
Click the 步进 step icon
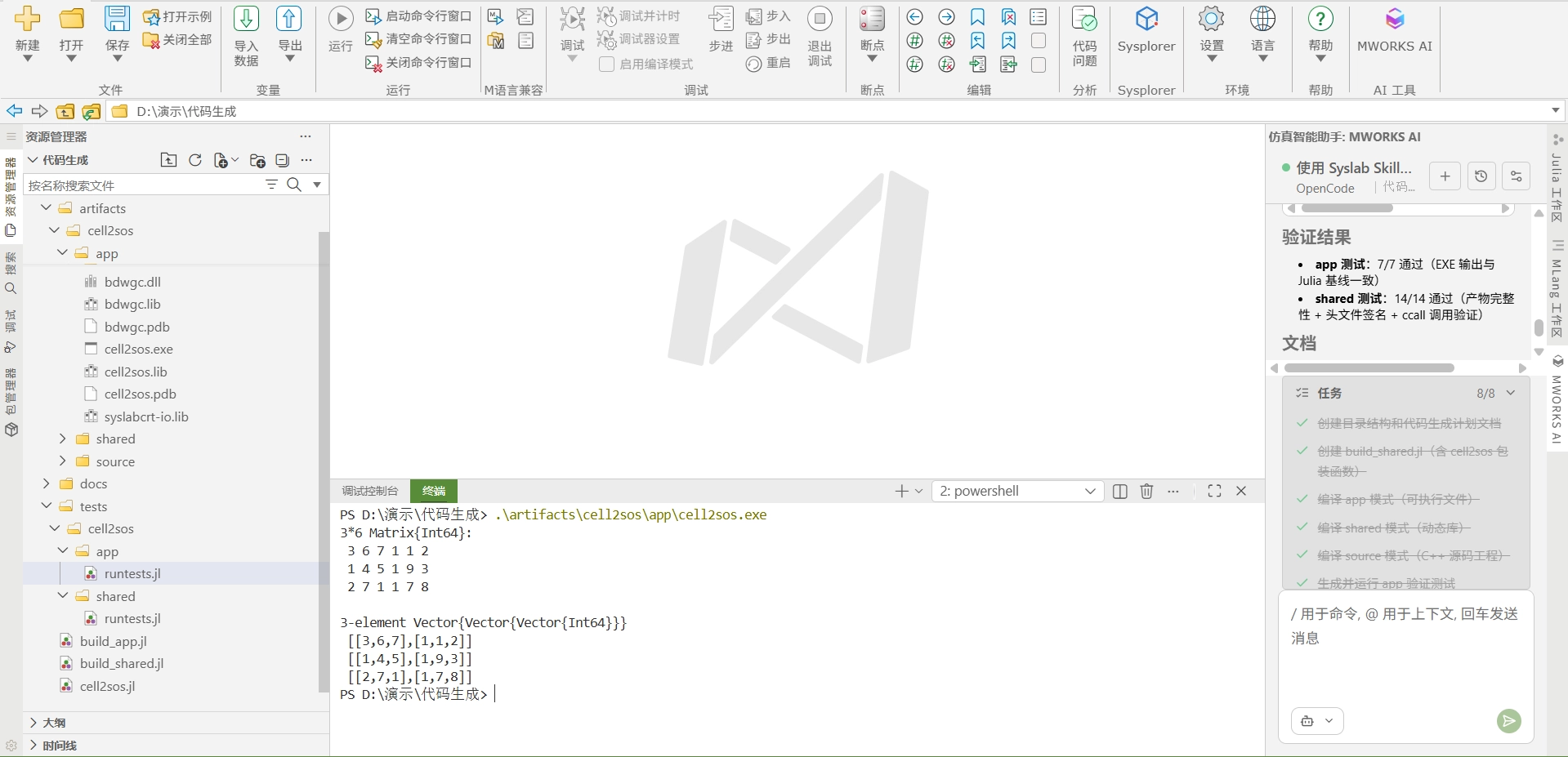(x=721, y=18)
